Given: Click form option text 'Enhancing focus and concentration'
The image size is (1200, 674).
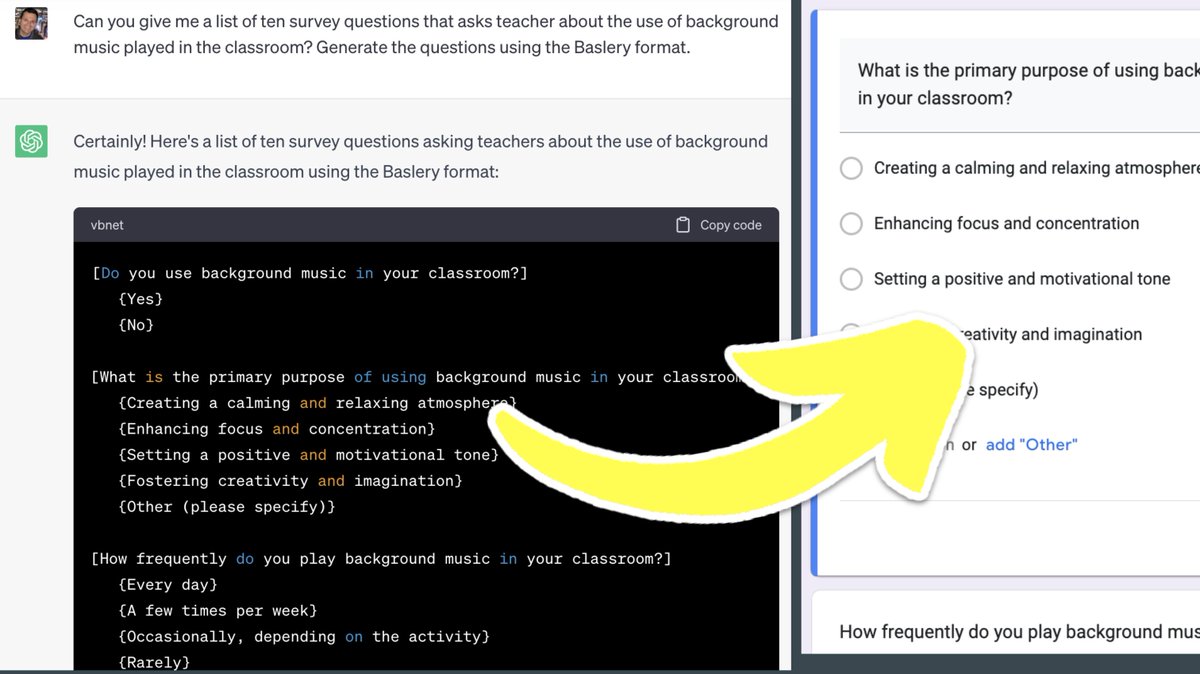Looking at the screenshot, I should click(x=1006, y=223).
